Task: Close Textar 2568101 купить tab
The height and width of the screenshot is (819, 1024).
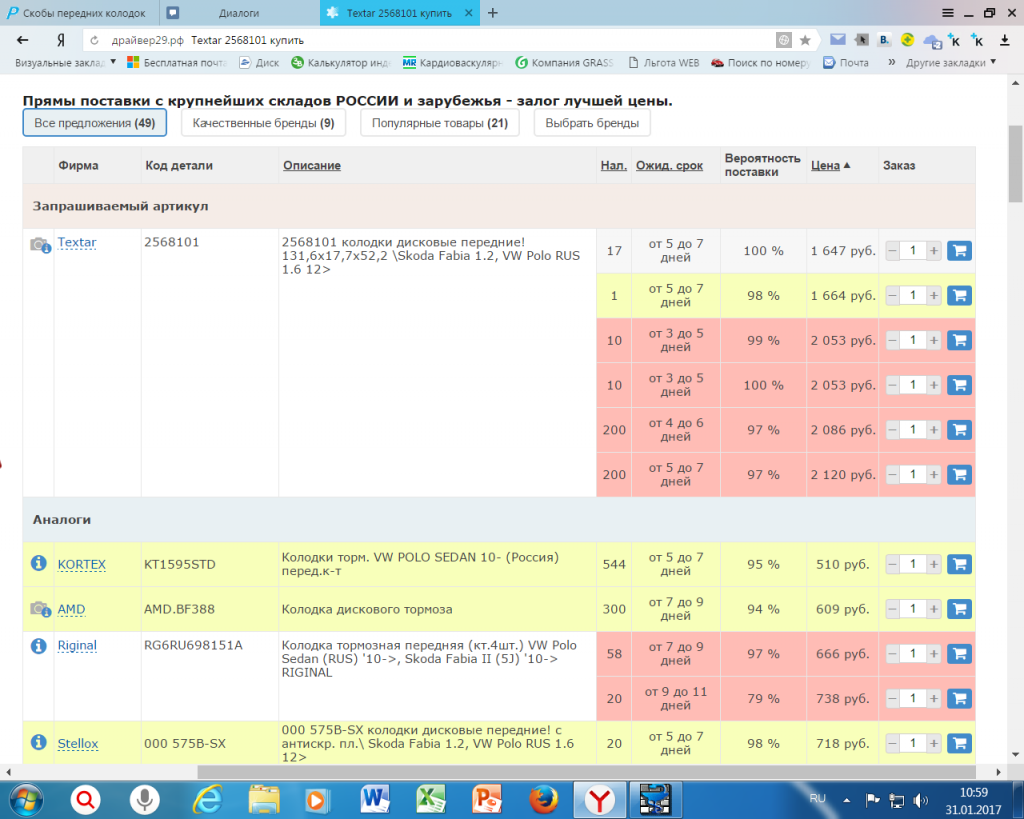Action: point(469,13)
